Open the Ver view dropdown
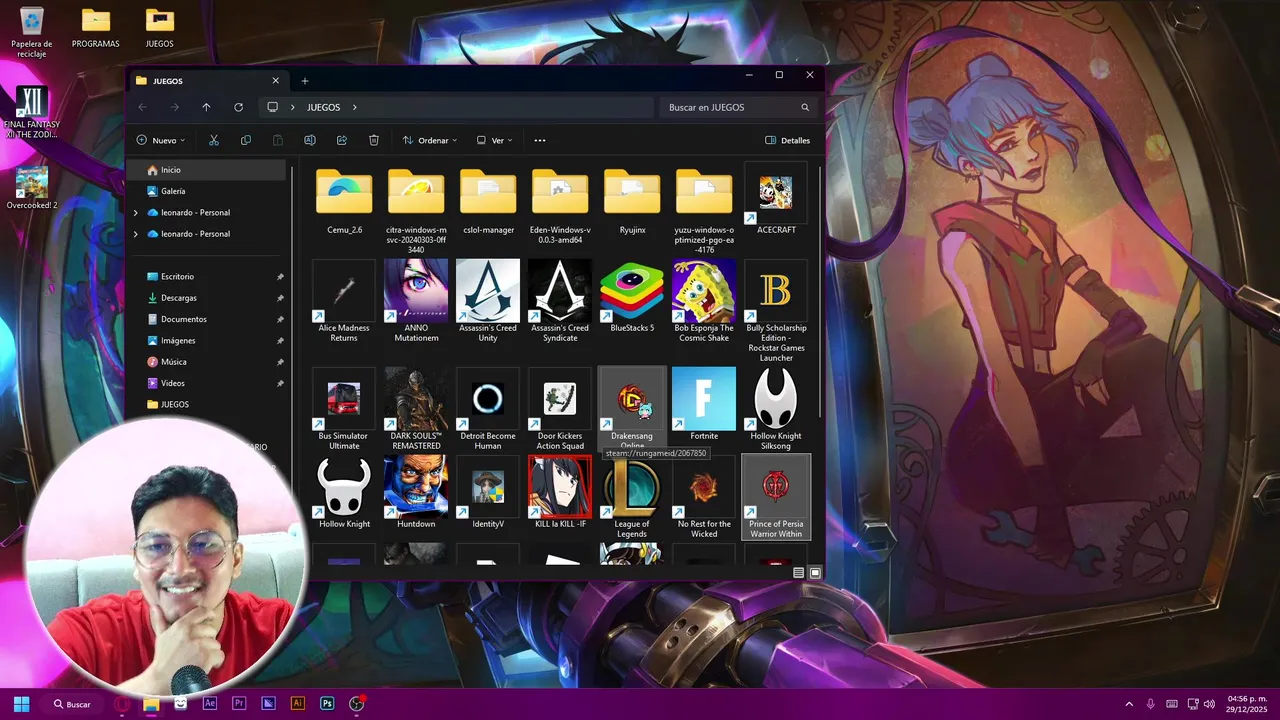This screenshot has height=720, width=1280. [495, 140]
